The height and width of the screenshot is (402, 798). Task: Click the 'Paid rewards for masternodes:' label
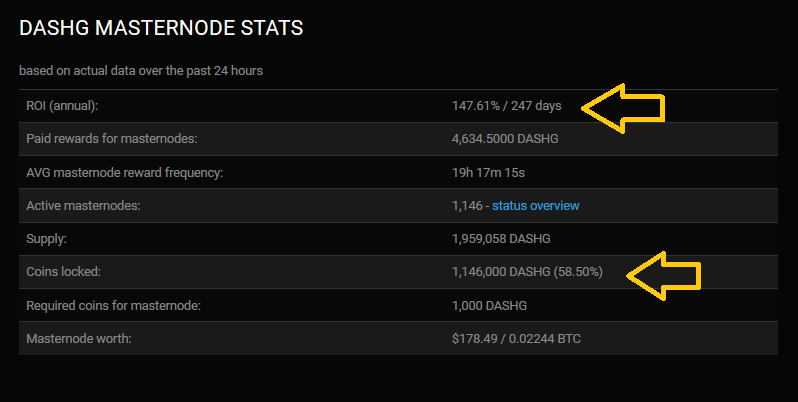tap(111, 138)
